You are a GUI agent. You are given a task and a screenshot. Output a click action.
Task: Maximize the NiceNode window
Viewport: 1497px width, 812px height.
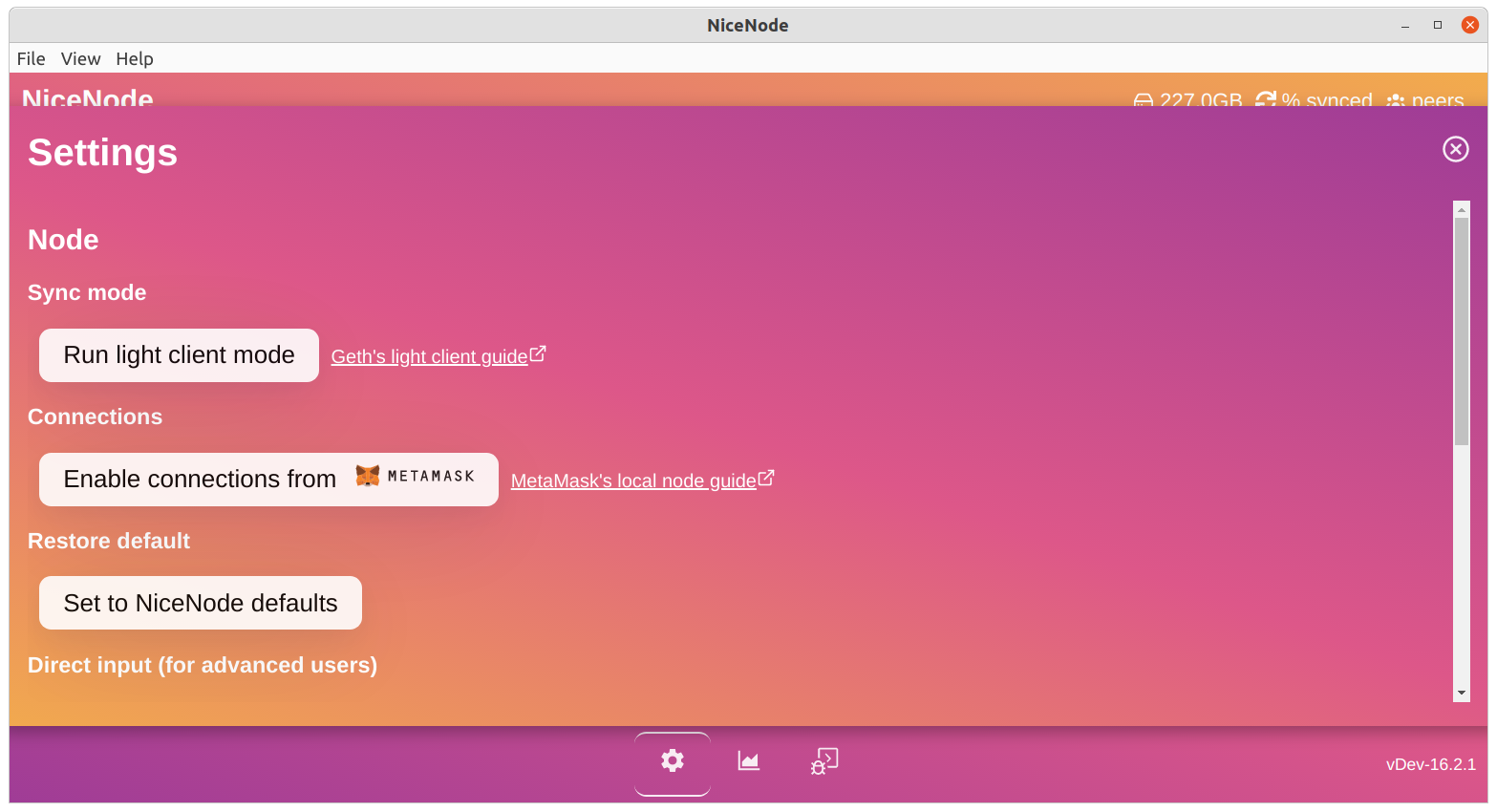tap(1438, 26)
